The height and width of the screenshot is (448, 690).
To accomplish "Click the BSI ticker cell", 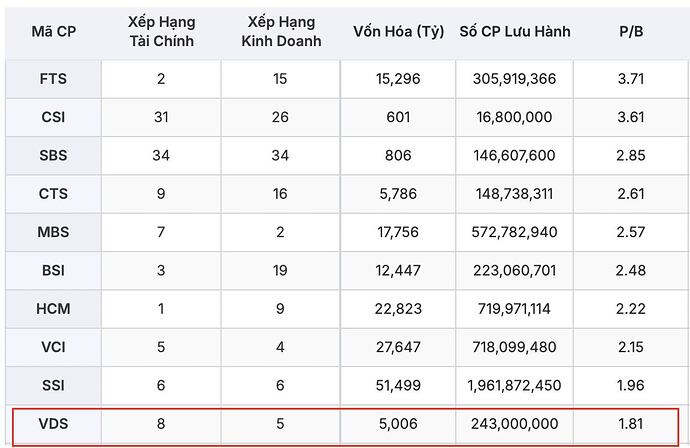I will pyautogui.click(x=53, y=271).
